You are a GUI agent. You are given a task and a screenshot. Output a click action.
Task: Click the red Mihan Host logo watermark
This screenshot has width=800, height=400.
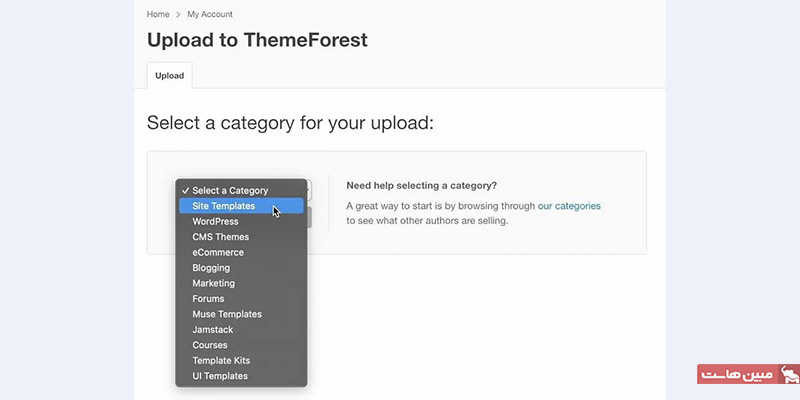click(x=748, y=374)
